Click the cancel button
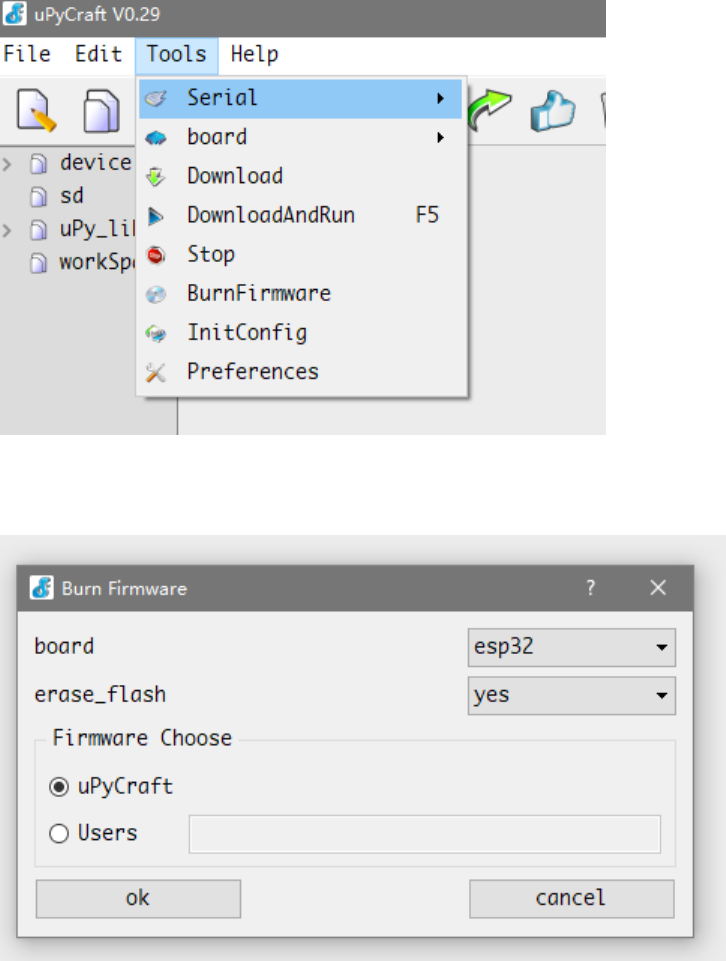Screen dimensions: 726x961 tap(572, 899)
